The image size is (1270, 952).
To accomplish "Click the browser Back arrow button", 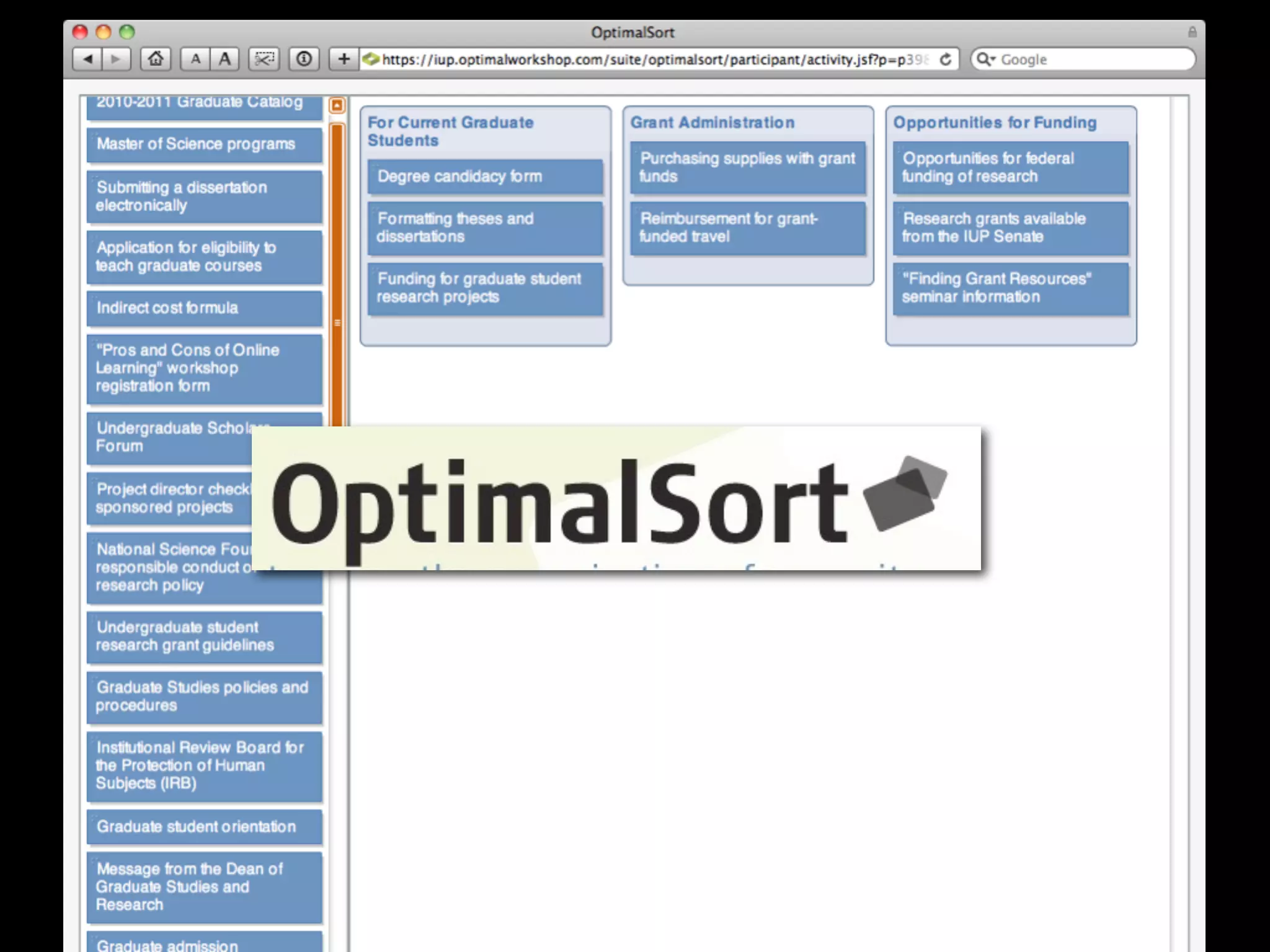I will (87, 59).
